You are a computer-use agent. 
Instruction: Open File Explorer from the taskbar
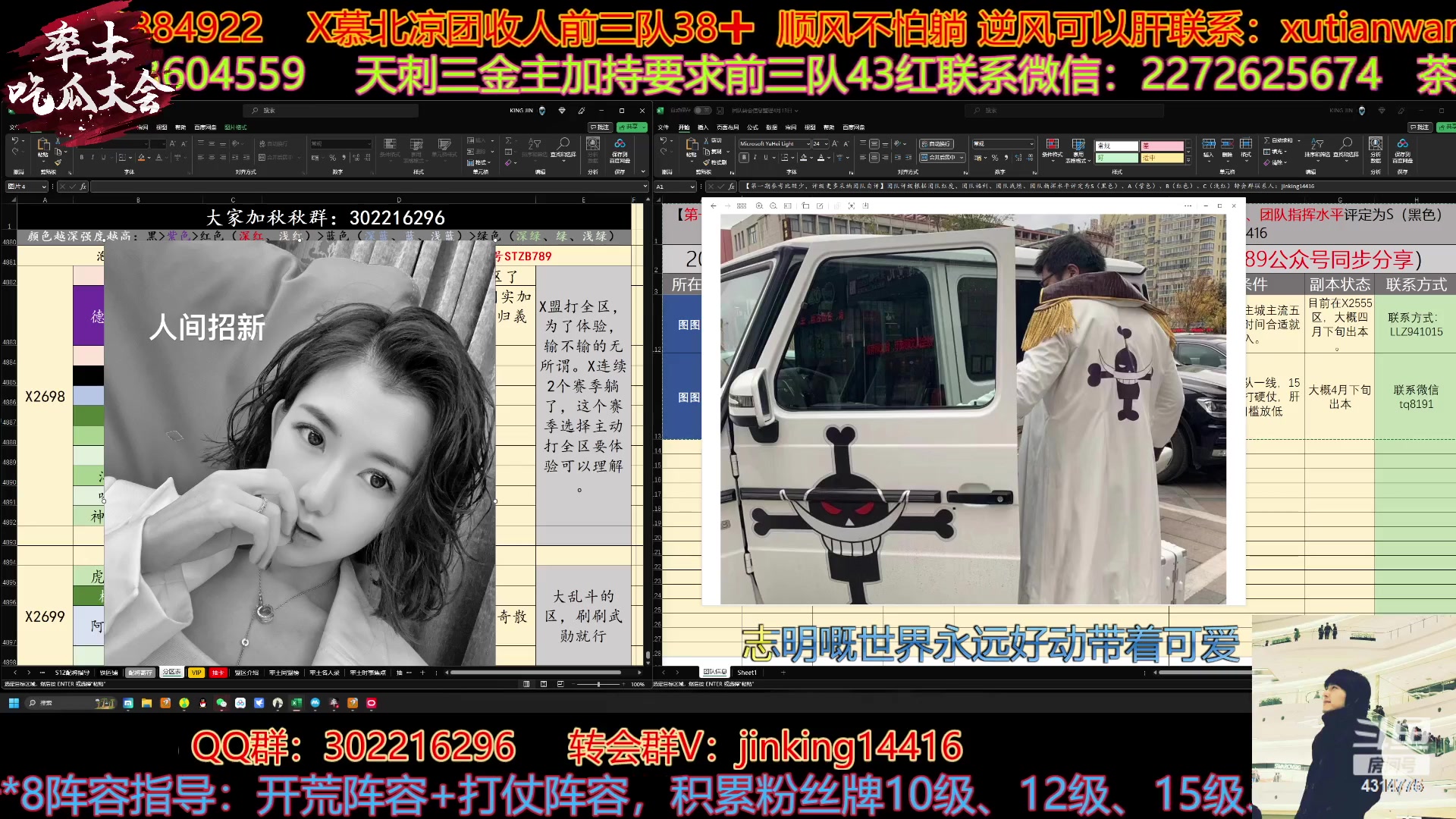(146, 703)
